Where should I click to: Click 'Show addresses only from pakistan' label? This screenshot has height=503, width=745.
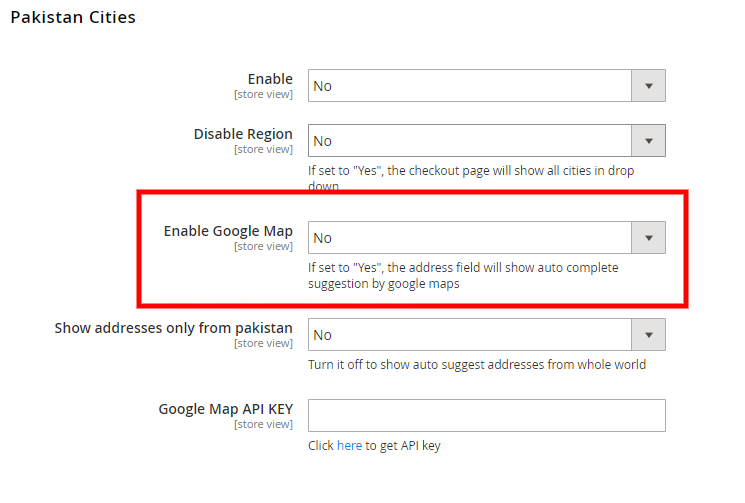tap(173, 328)
